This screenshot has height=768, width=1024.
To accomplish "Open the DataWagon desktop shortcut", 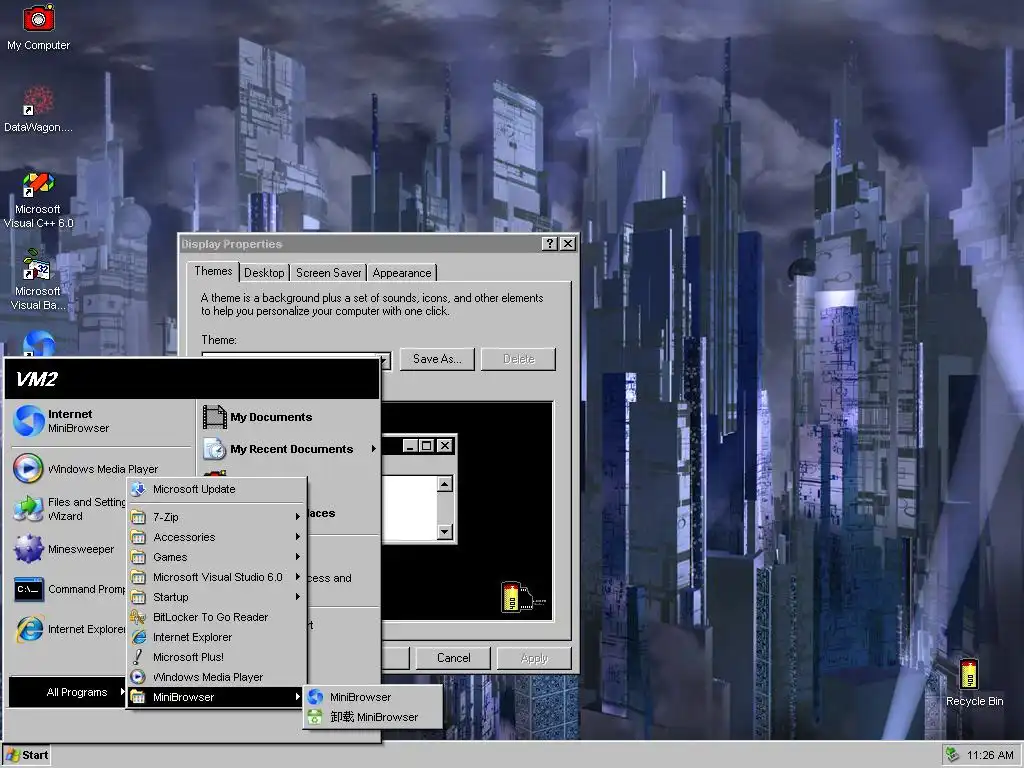I will pyautogui.click(x=39, y=109).
